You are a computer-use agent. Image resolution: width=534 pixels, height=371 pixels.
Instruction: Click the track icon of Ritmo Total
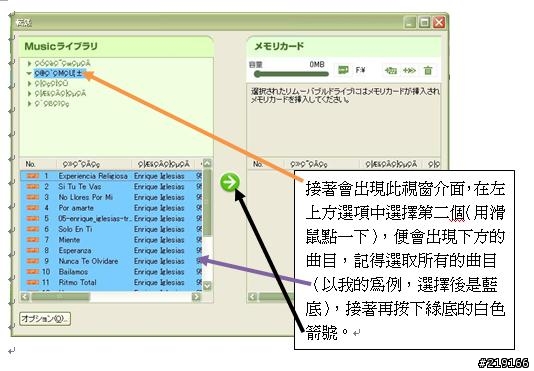click(x=33, y=282)
